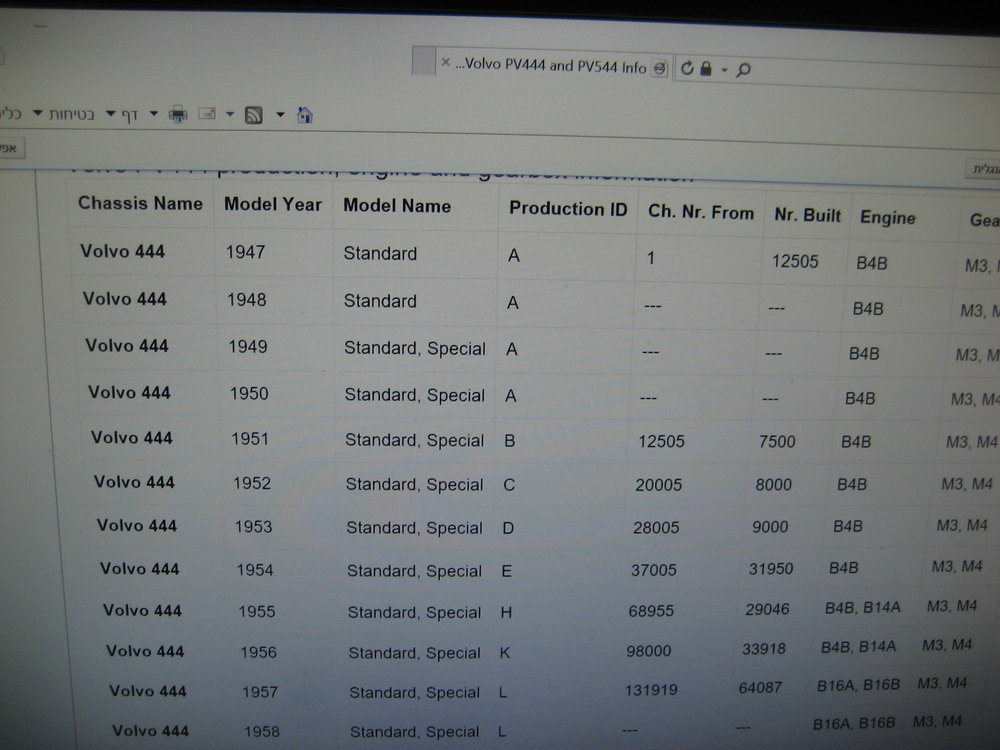Image resolution: width=1000 pixels, height=750 pixels.
Task: Click the Print icon
Action: (178, 114)
